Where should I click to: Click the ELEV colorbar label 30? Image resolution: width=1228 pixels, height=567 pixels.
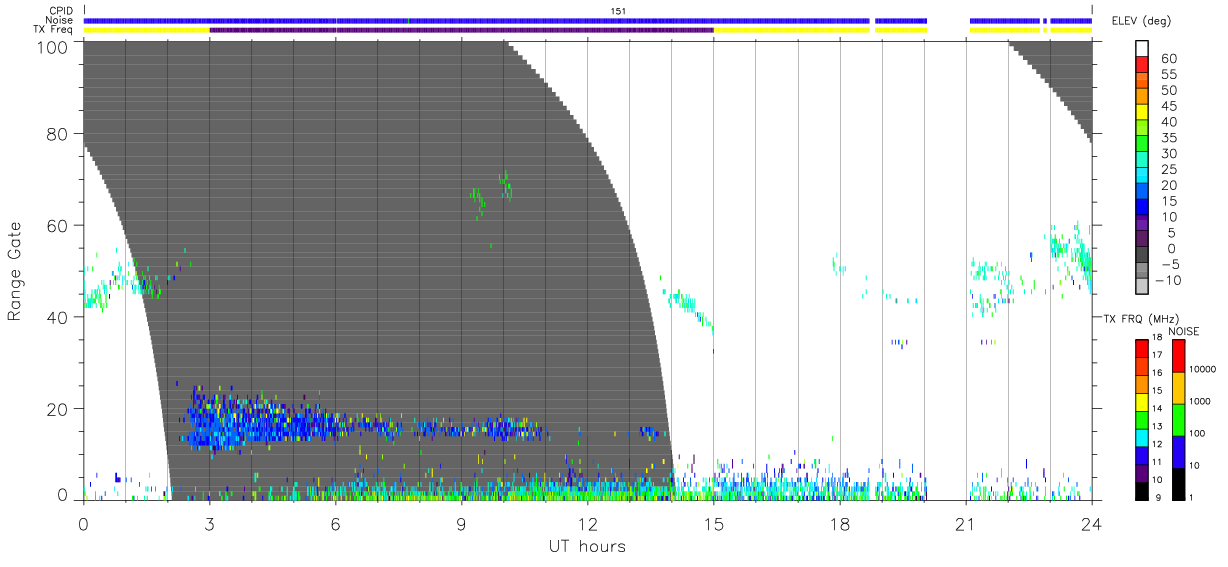(x=1167, y=153)
